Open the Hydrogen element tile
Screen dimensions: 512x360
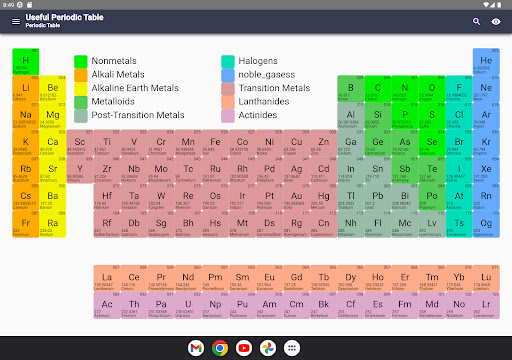26,62
